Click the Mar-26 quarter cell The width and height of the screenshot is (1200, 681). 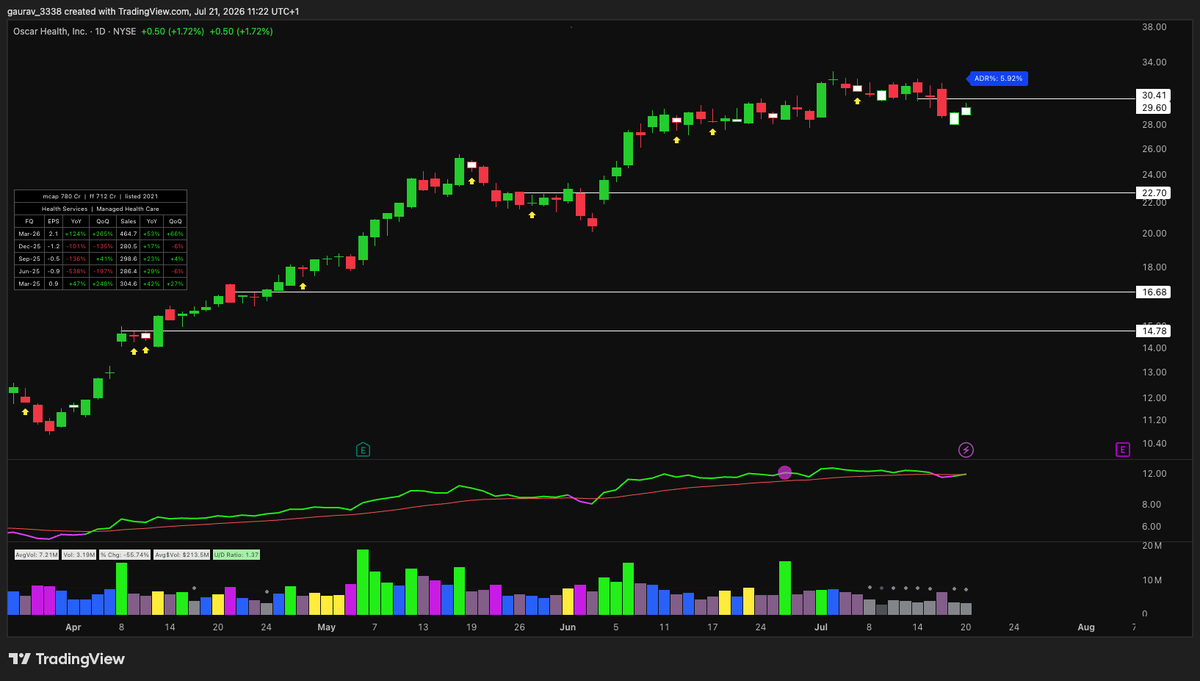(29, 234)
